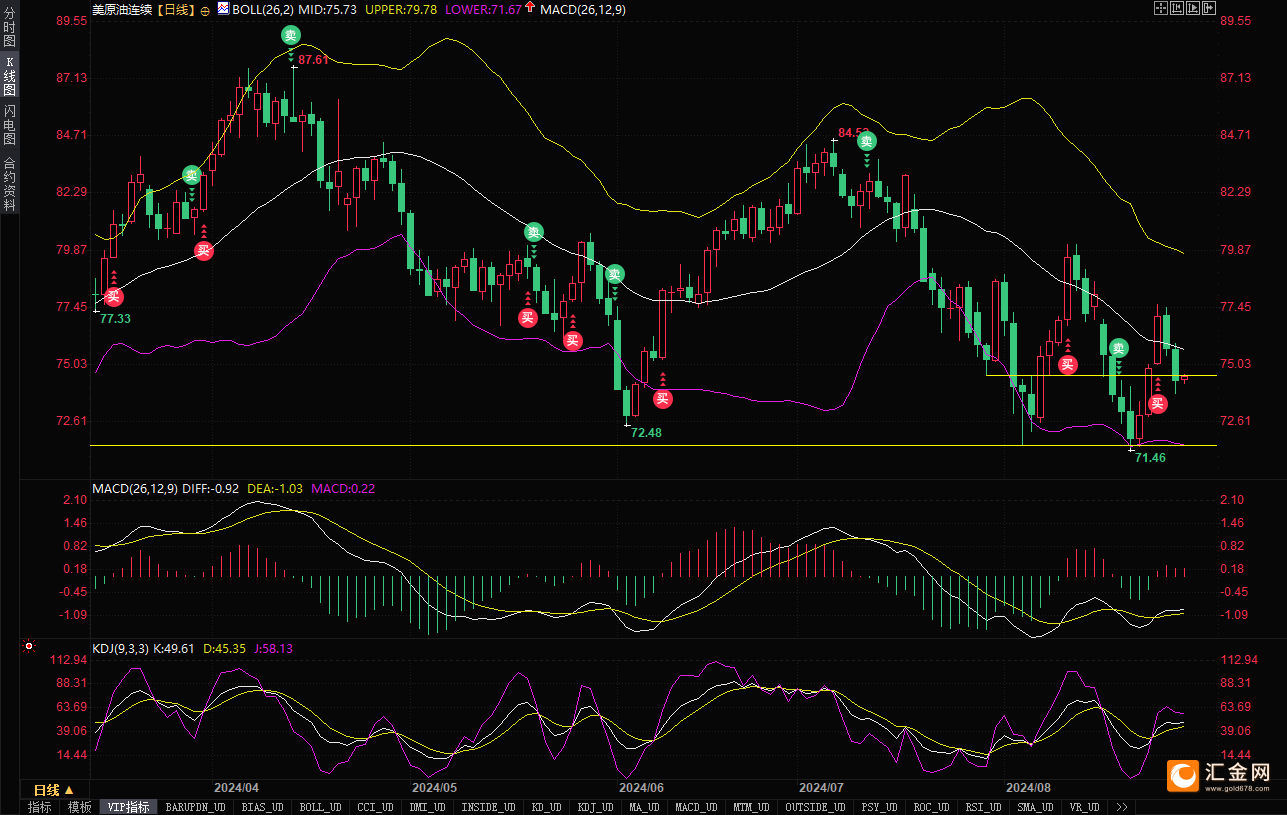Apply the BOLL_UD indicator
1287x815 pixels.
coord(320,807)
